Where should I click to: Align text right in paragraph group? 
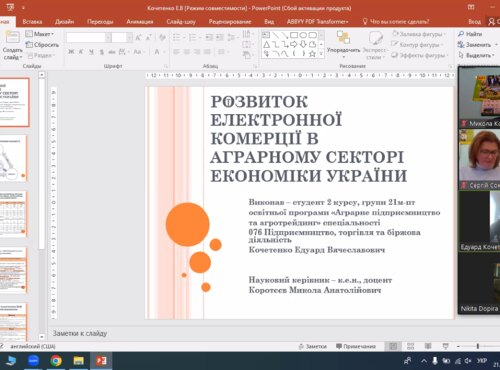(x=197, y=52)
